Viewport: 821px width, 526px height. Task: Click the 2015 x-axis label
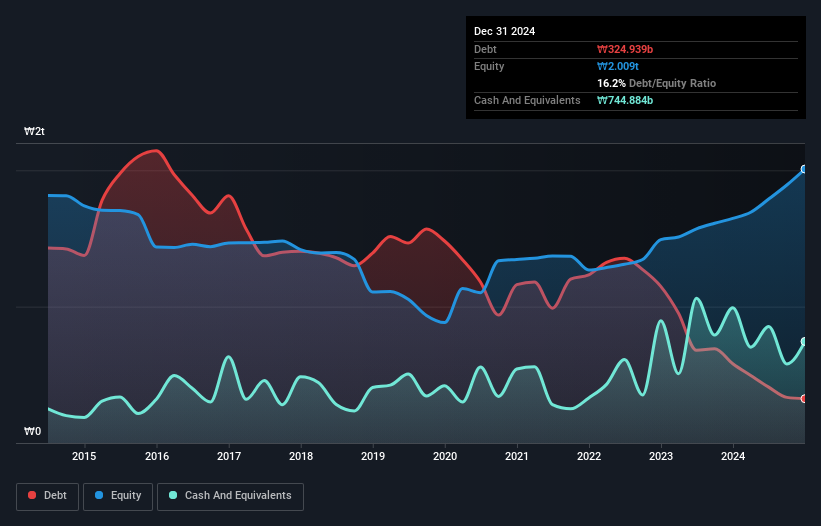click(84, 456)
